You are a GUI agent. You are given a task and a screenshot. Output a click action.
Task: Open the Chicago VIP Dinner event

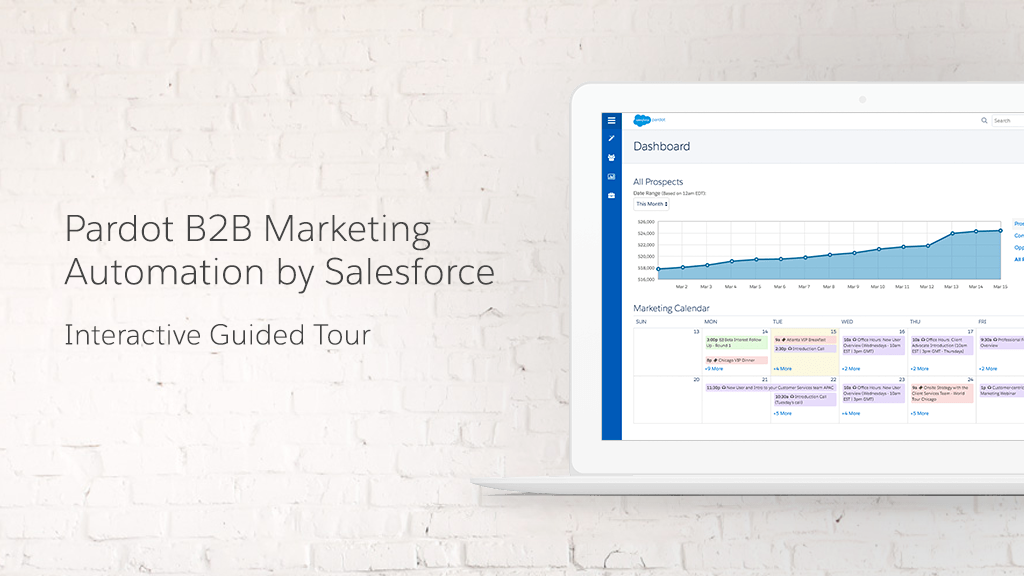click(x=736, y=360)
